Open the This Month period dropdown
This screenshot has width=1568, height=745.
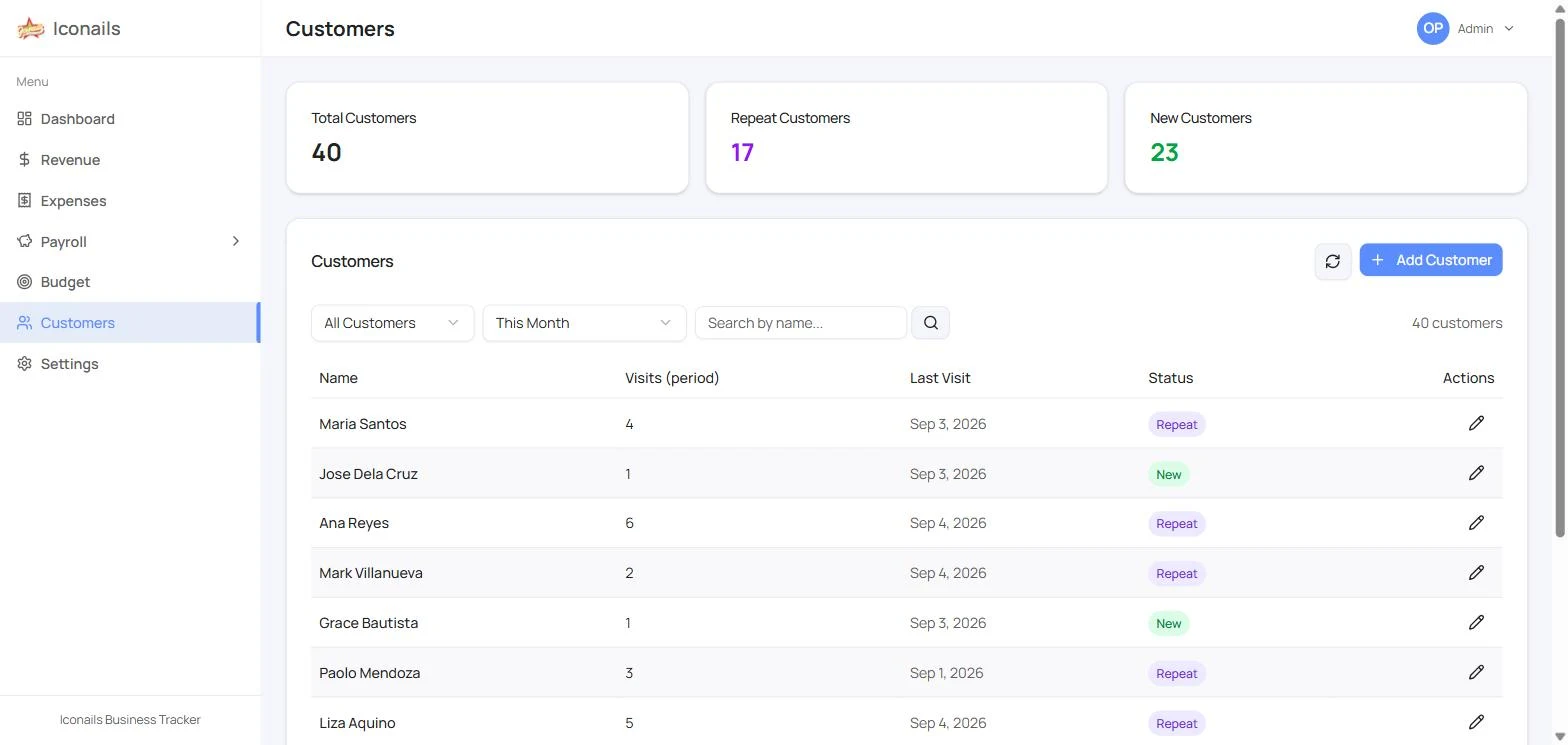click(x=584, y=323)
